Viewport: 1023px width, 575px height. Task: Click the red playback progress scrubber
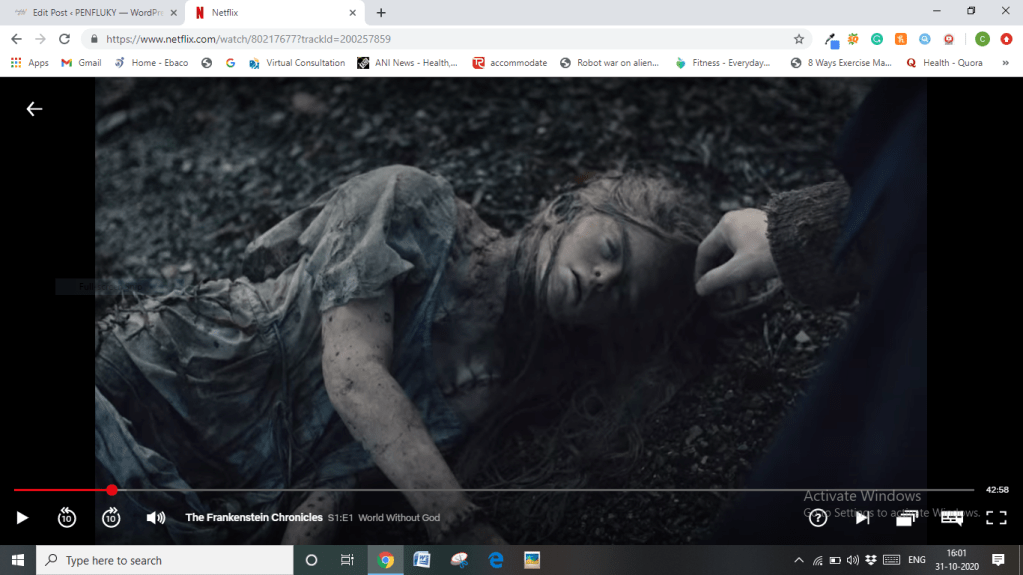(112, 490)
